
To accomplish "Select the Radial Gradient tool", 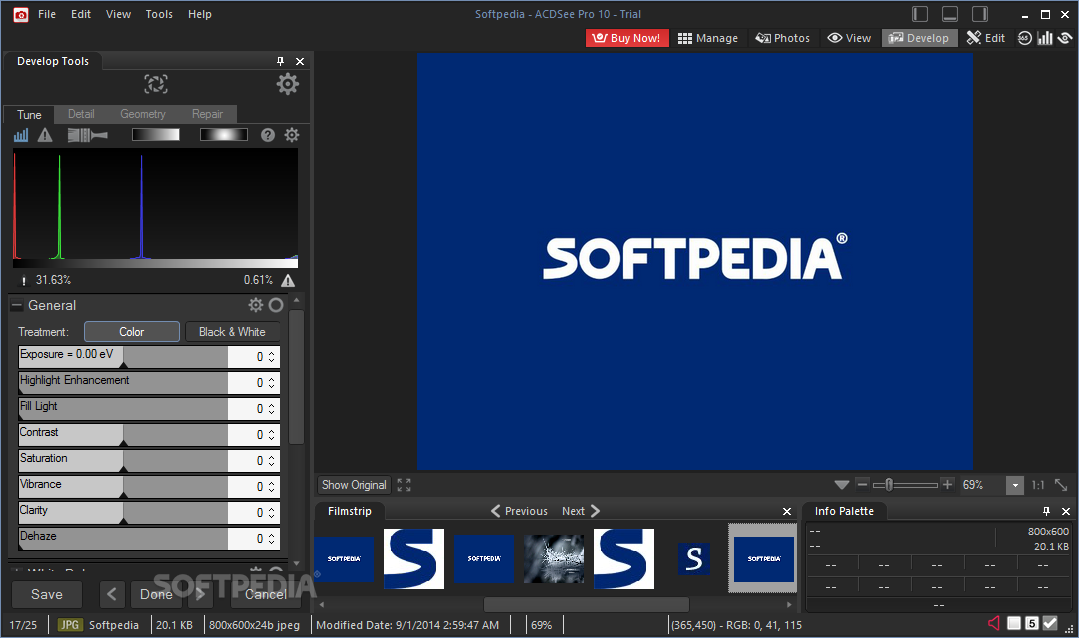I will [224, 135].
